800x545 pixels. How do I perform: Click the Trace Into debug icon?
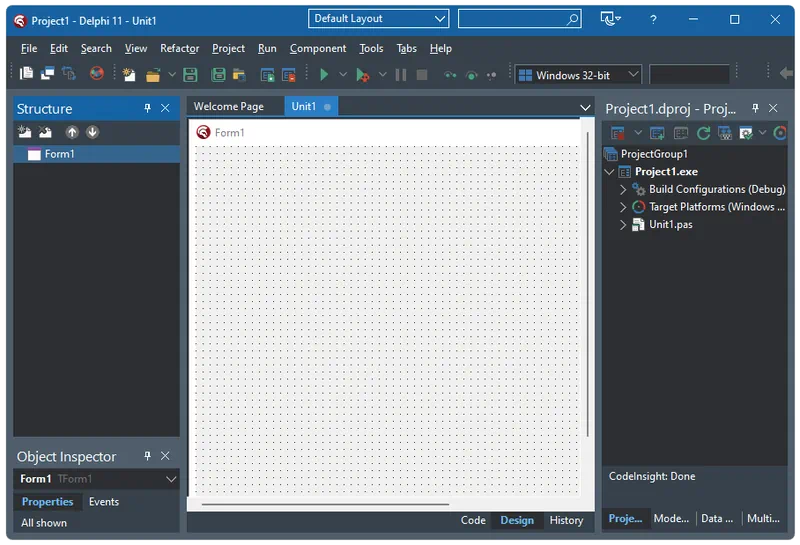(x=450, y=75)
